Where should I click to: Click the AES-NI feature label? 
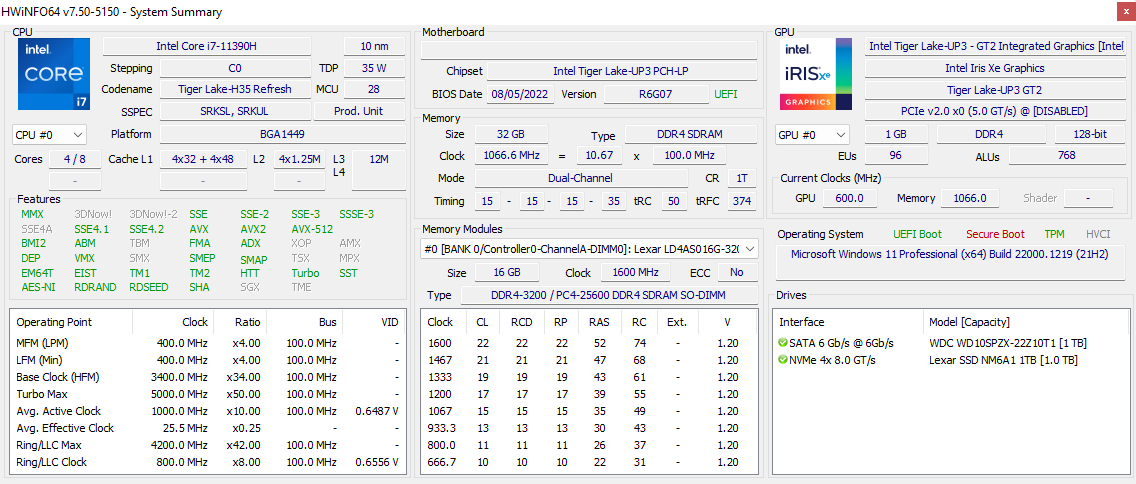click(38, 287)
